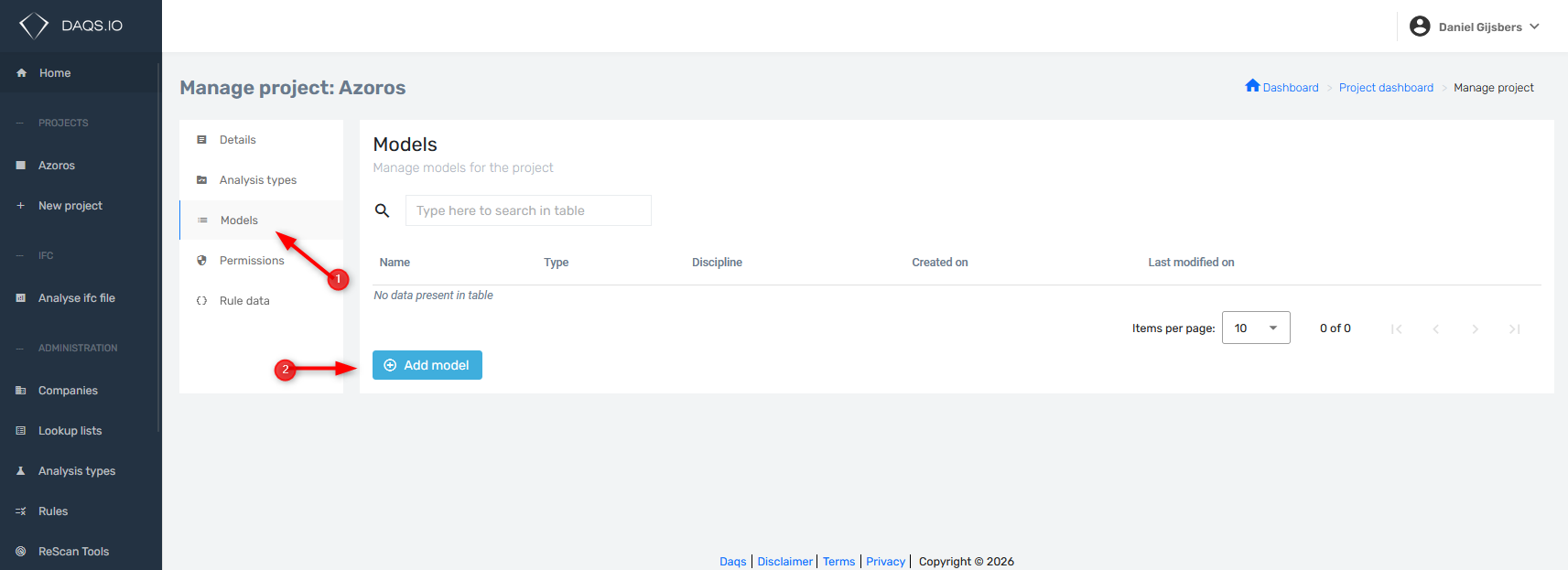1568x570 pixels.
Task: Open the Rule data tab
Action: click(262, 301)
